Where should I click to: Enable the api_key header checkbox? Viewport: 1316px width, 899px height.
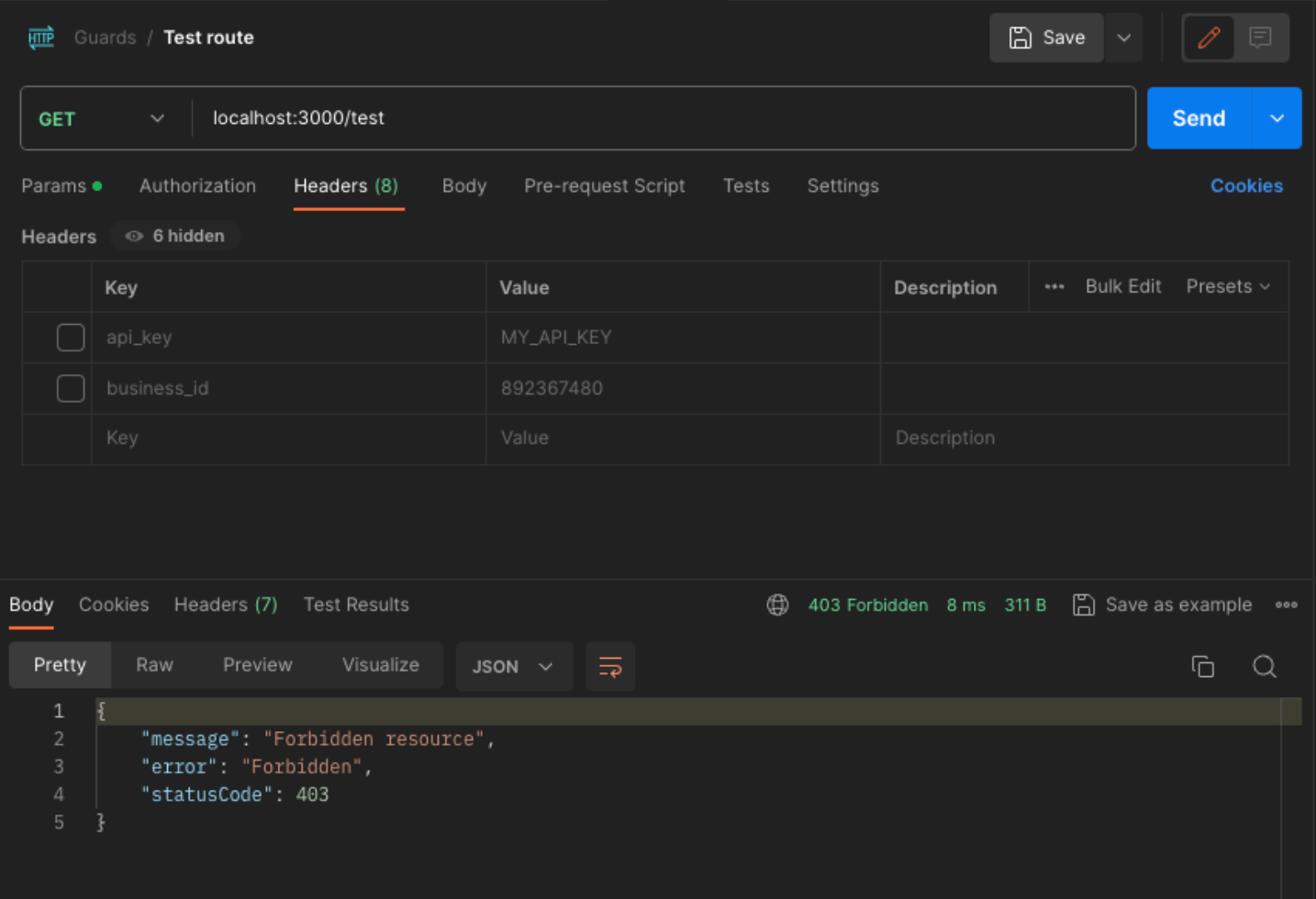[71, 338]
